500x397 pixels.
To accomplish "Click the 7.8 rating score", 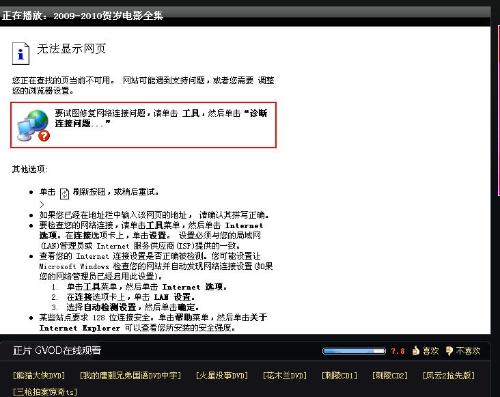I will [398, 351].
